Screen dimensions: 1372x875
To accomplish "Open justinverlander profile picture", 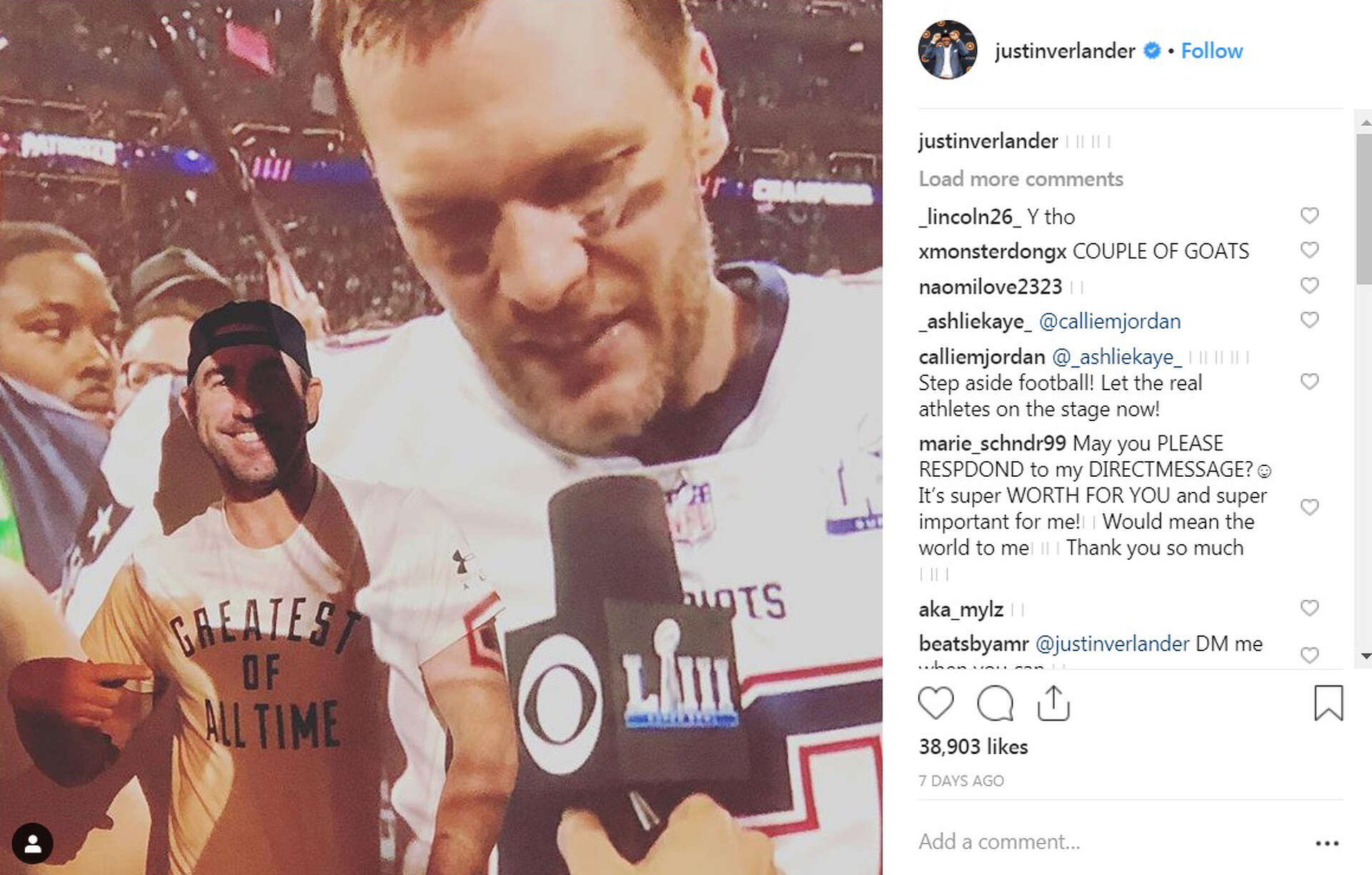I will (948, 50).
